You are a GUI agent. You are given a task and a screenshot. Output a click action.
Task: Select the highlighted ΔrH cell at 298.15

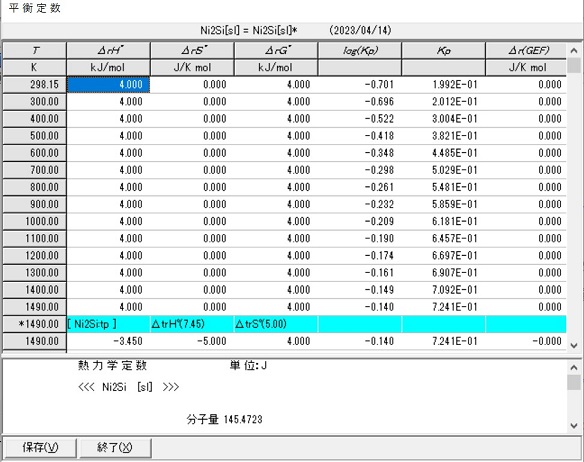tap(108, 85)
